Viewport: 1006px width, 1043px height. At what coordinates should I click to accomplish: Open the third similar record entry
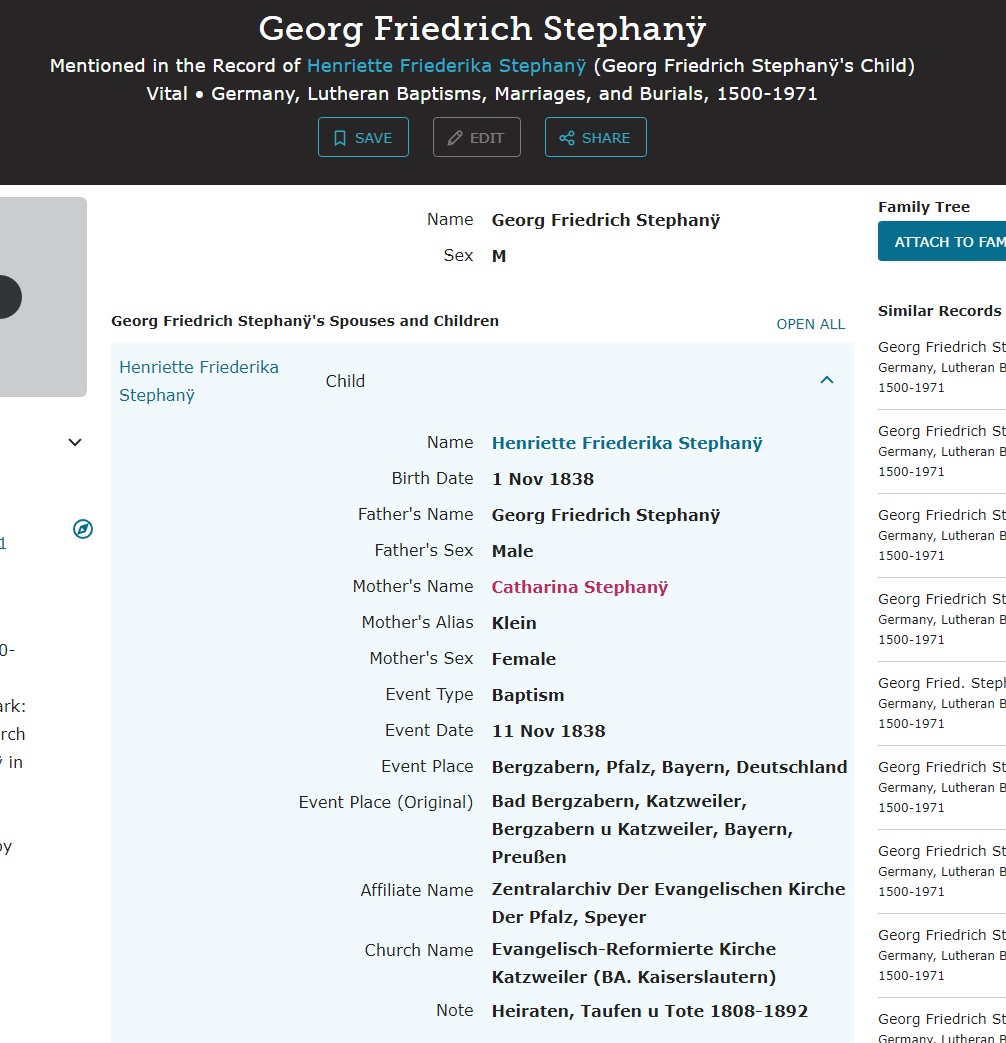click(x=941, y=515)
